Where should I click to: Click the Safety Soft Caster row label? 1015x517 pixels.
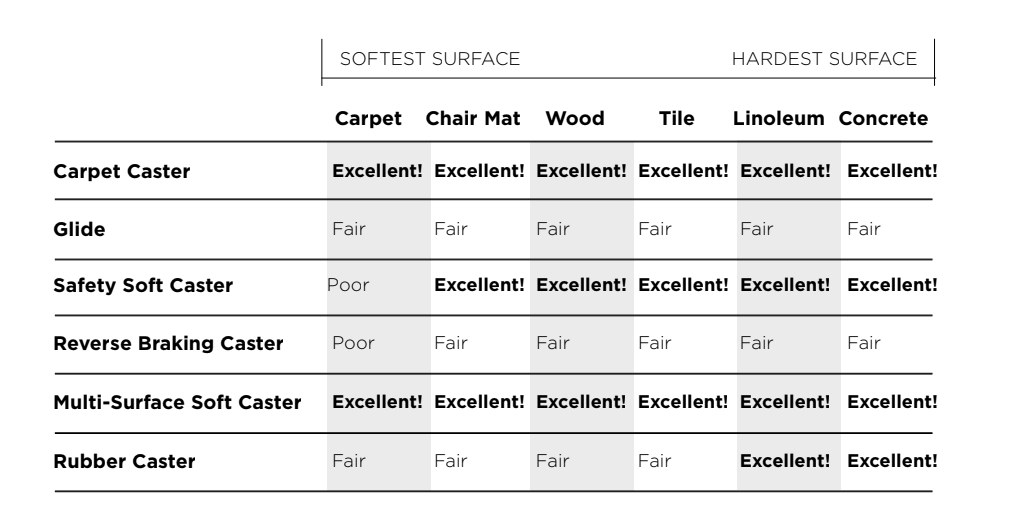coord(143,286)
